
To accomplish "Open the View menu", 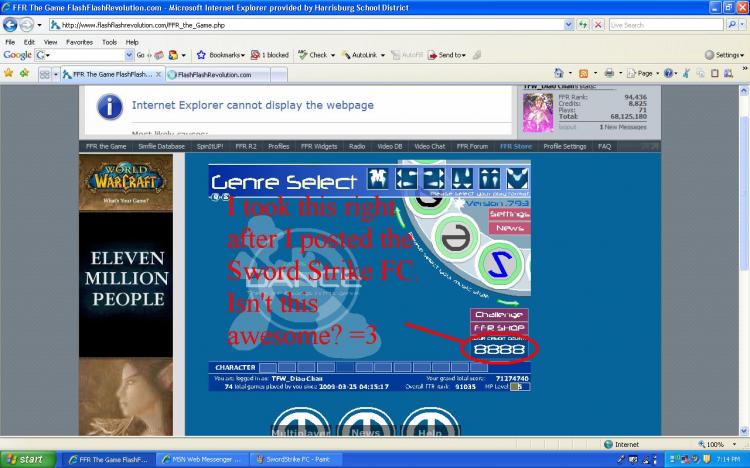I will click(x=50, y=42).
